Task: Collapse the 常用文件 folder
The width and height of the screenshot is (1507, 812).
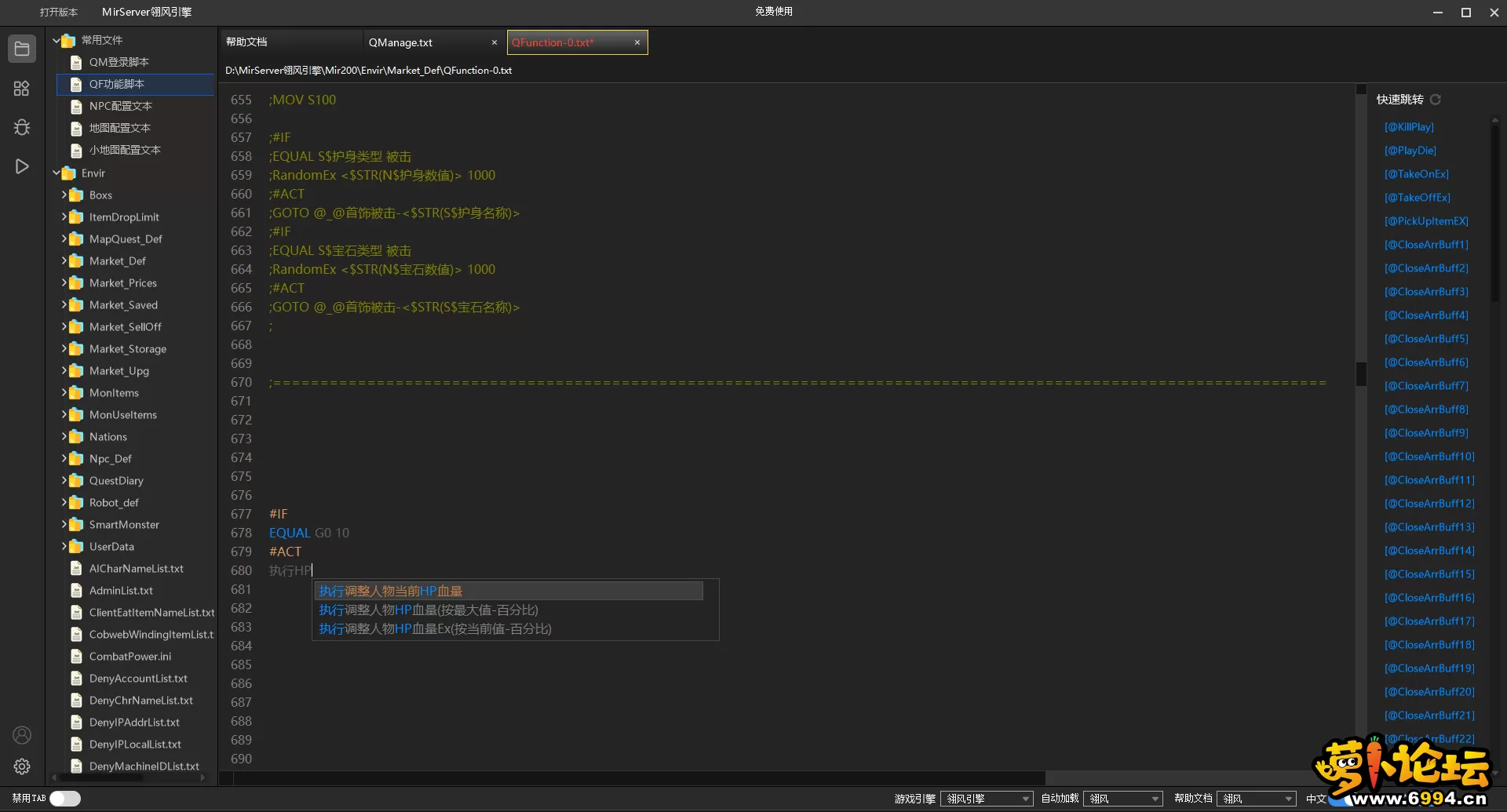Action: coord(56,40)
